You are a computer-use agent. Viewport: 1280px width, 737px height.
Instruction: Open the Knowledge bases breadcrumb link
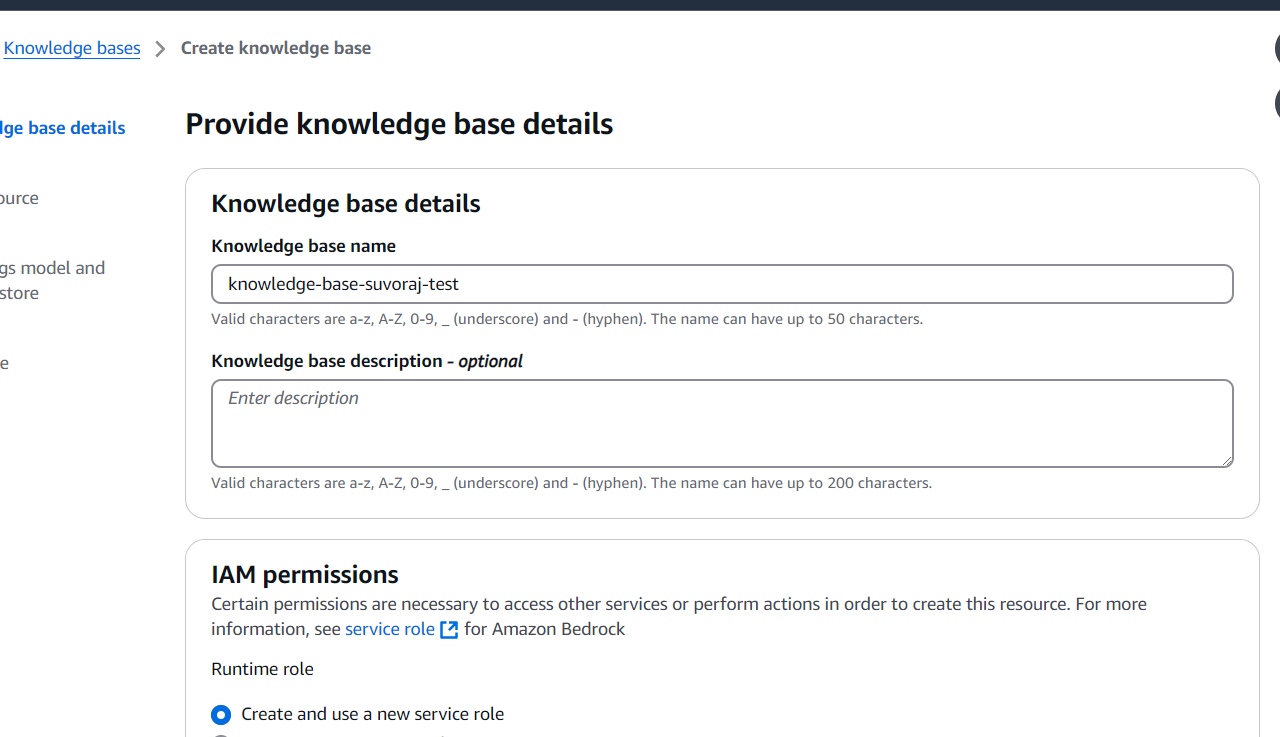(71, 48)
